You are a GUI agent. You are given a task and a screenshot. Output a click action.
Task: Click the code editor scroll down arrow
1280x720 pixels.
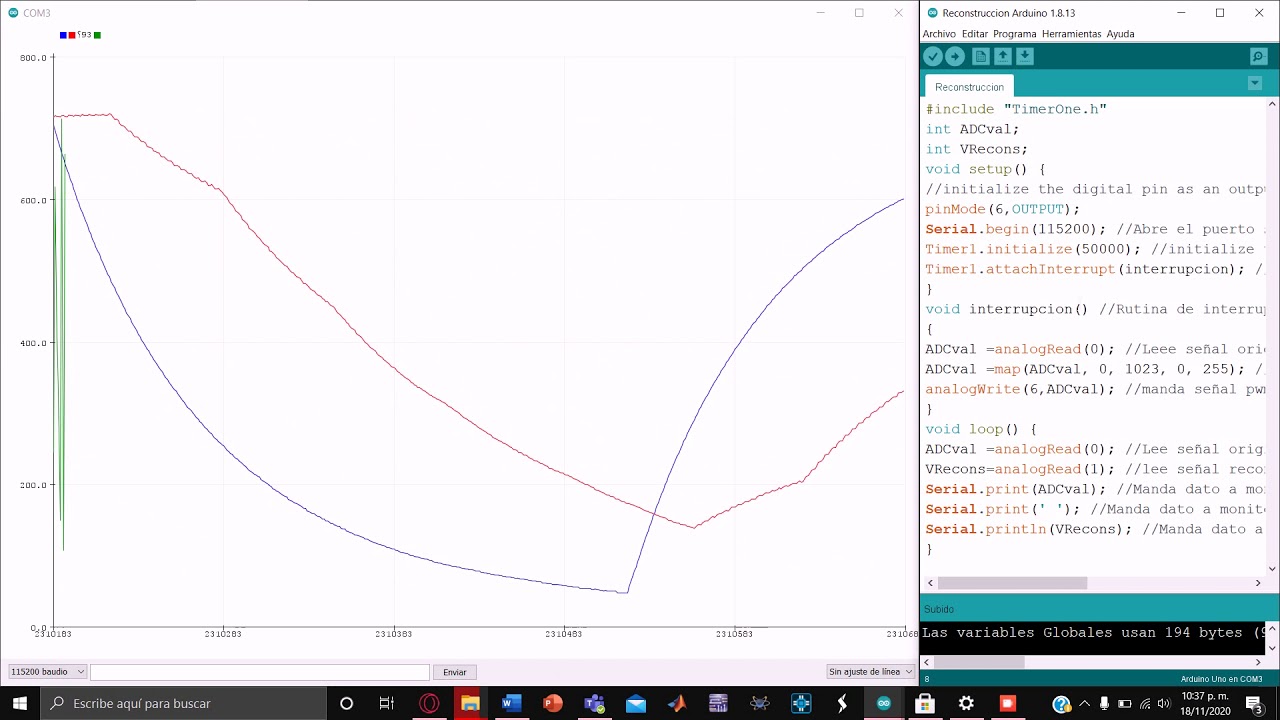[x=1272, y=568]
